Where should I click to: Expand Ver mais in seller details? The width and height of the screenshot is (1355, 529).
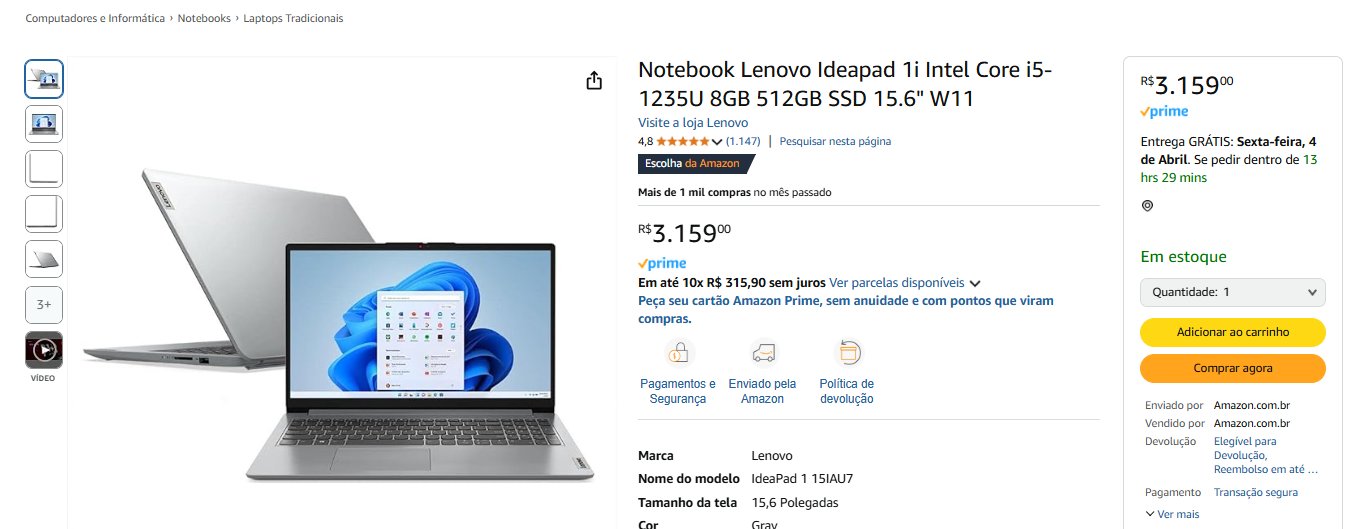1172,514
